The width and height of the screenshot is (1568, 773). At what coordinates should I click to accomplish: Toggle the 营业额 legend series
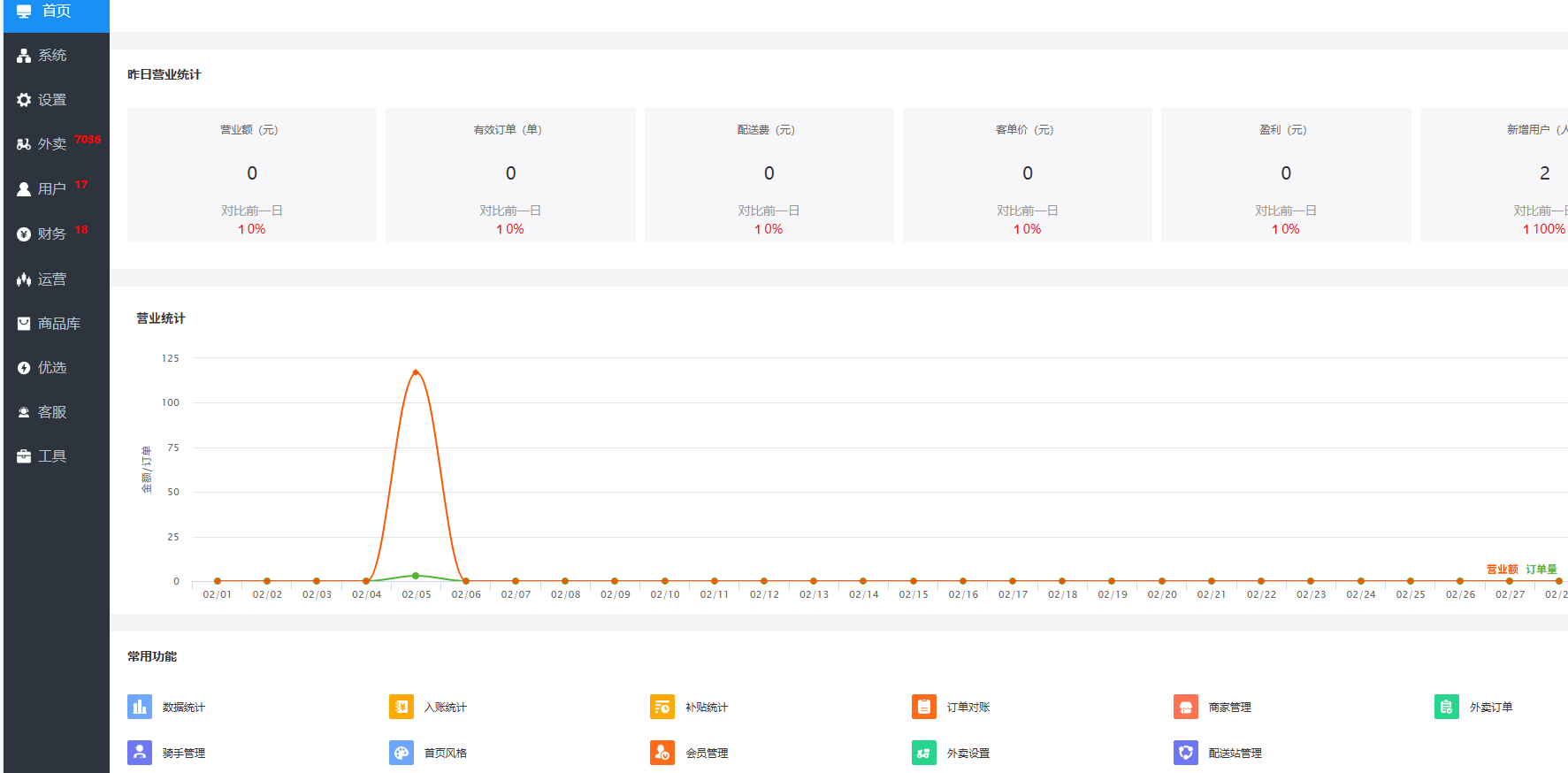coord(1502,570)
